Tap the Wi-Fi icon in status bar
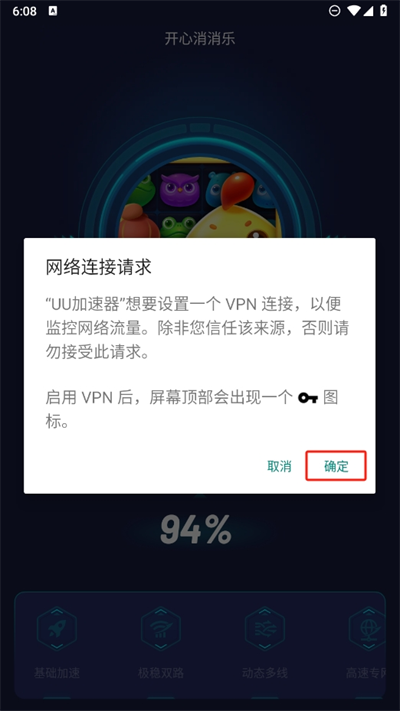Image resolution: width=400 pixels, height=711 pixels. point(354,11)
